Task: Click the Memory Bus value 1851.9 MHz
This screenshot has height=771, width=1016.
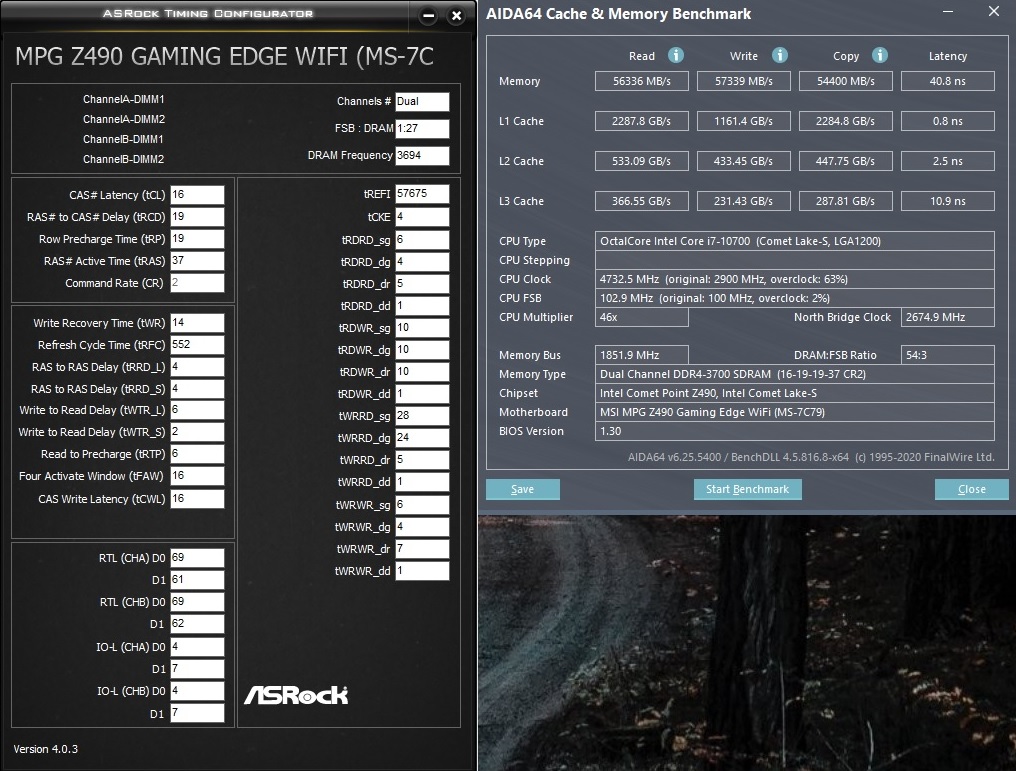Action: (x=641, y=355)
